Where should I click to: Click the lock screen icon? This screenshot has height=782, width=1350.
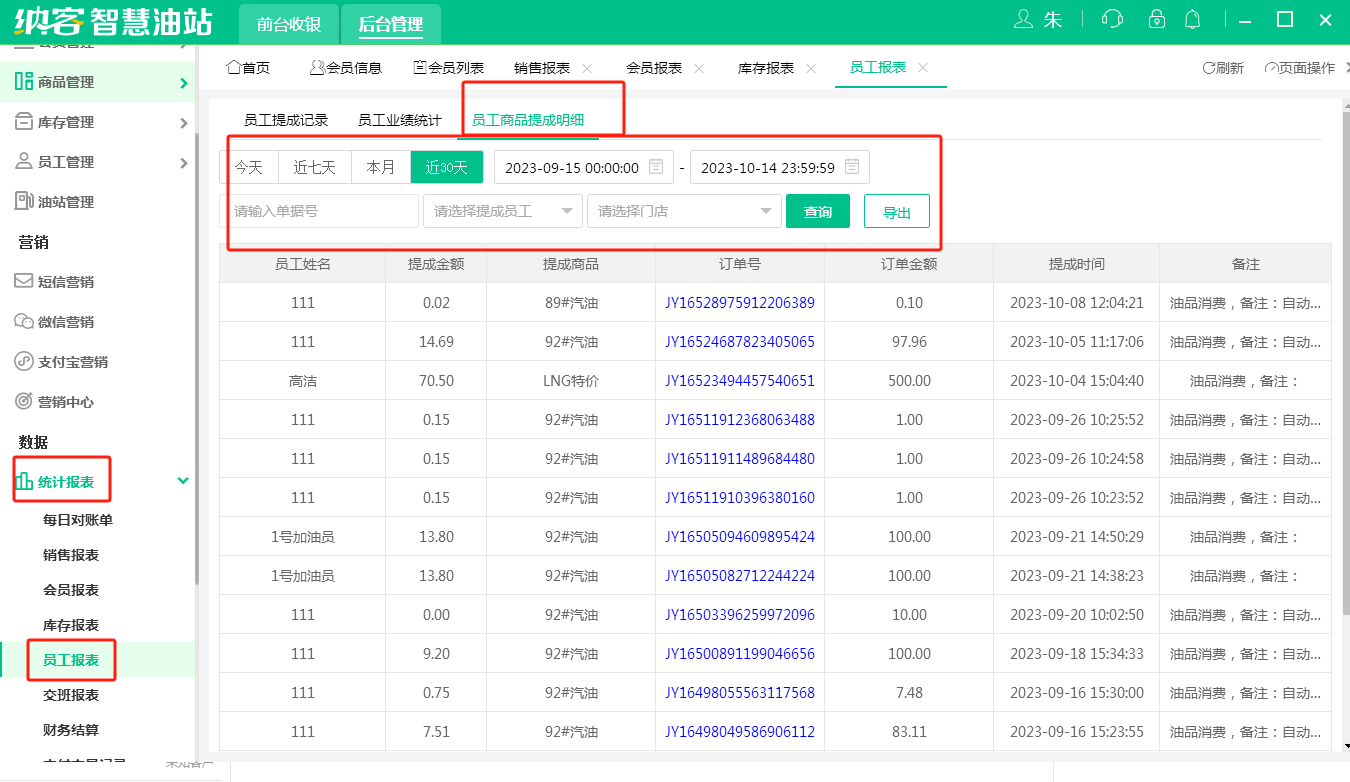pyautogui.click(x=1157, y=20)
